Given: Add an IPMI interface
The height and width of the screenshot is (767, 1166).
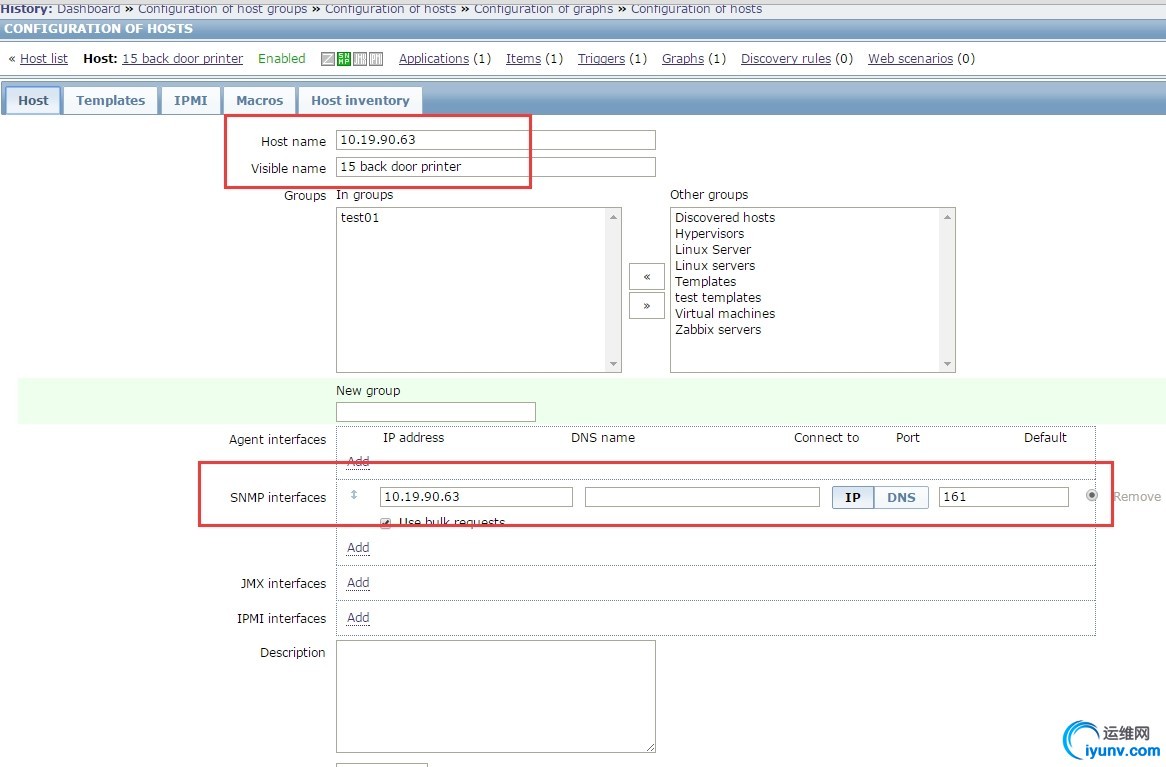Looking at the screenshot, I should [358, 617].
